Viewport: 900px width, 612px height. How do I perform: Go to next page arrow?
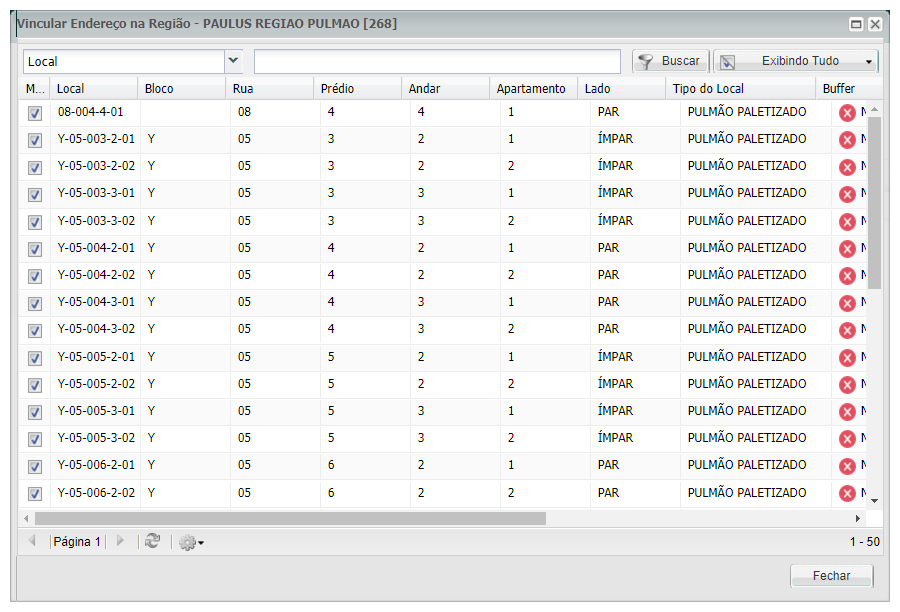[120, 541]
